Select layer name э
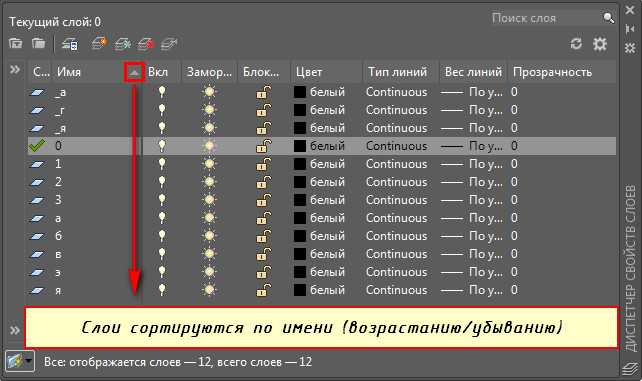Screen dimensions: 642x381 58,273
